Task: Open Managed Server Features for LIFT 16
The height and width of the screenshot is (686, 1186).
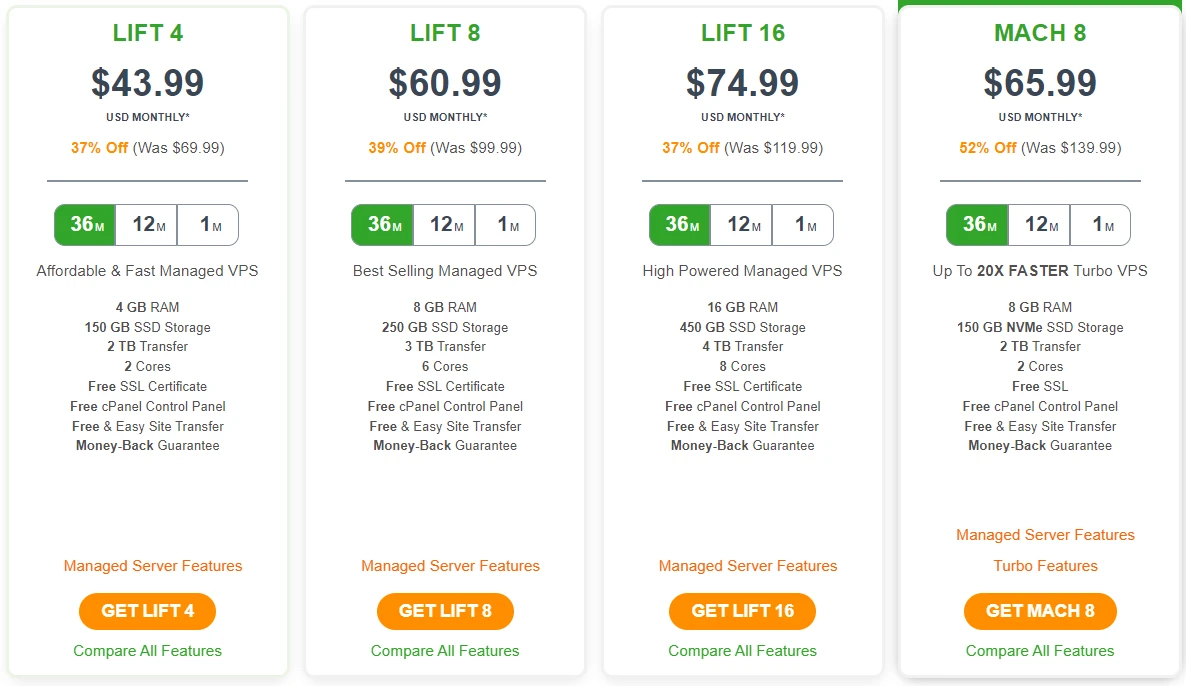Action: tap(748, 566)
